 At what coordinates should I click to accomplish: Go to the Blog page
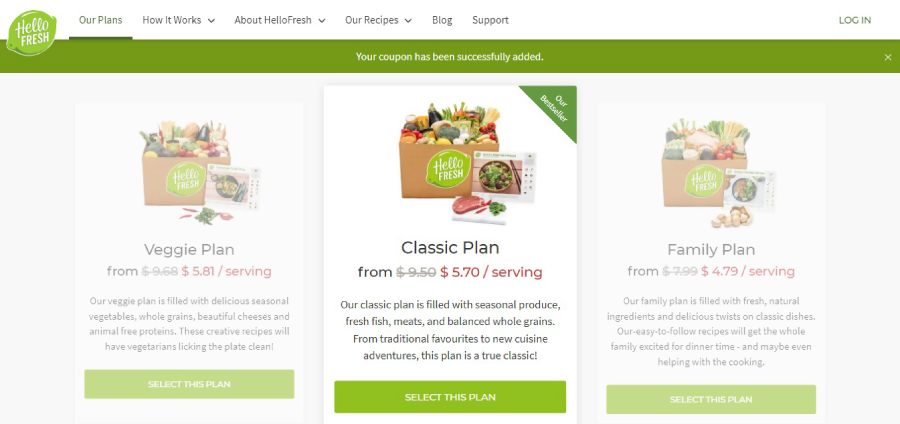click(x=442, y=20)
